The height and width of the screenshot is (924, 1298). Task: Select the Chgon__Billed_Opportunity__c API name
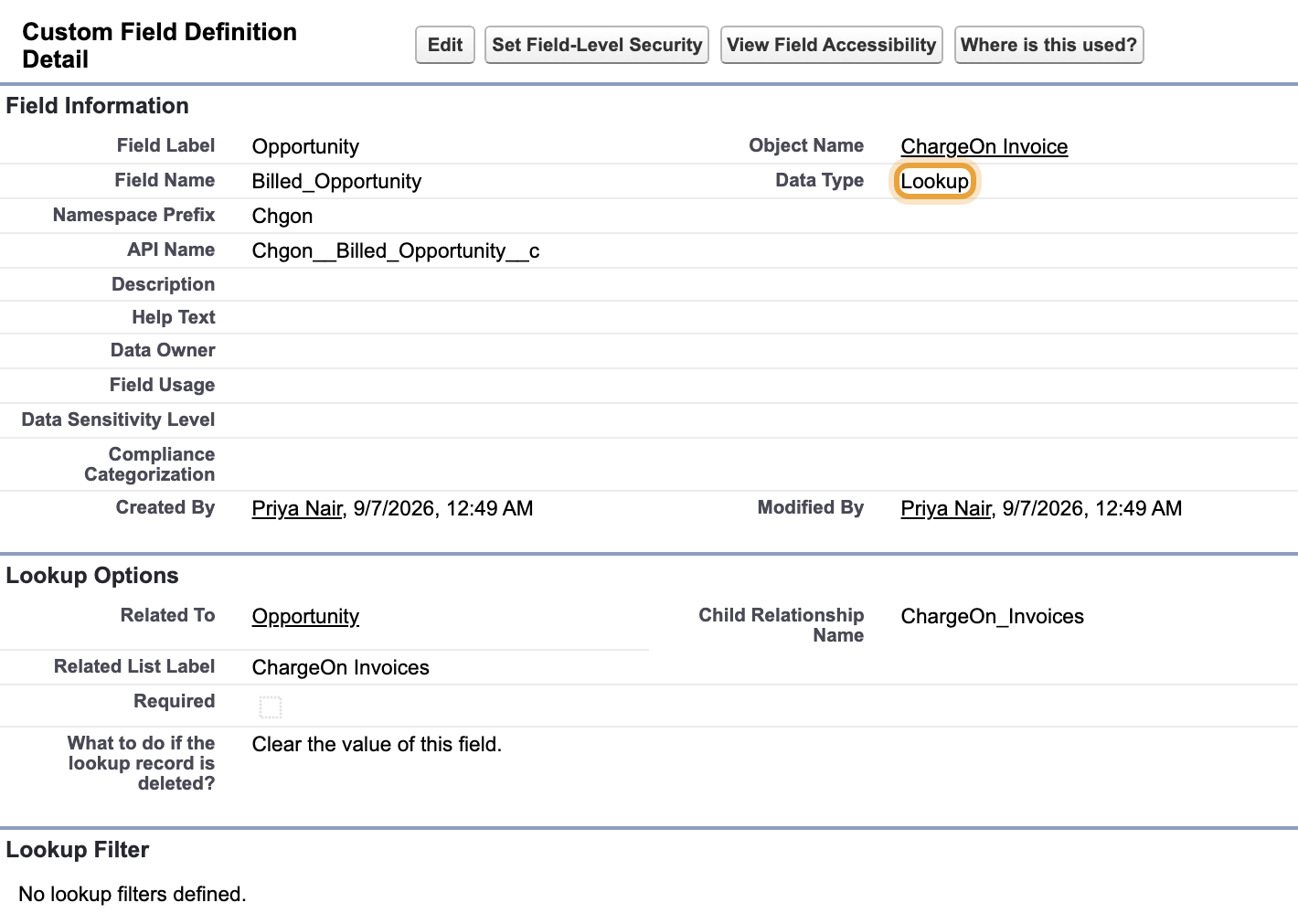[396, 250]
